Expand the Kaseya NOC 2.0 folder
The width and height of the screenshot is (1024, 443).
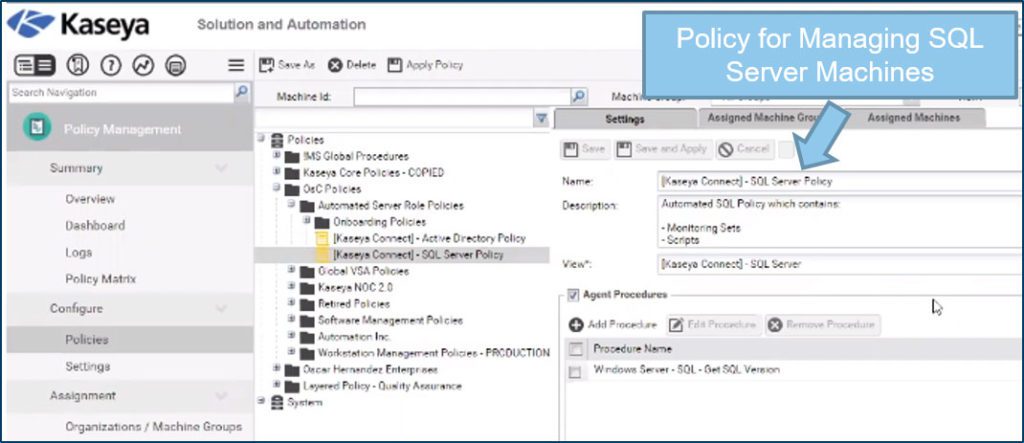[292, 286]
